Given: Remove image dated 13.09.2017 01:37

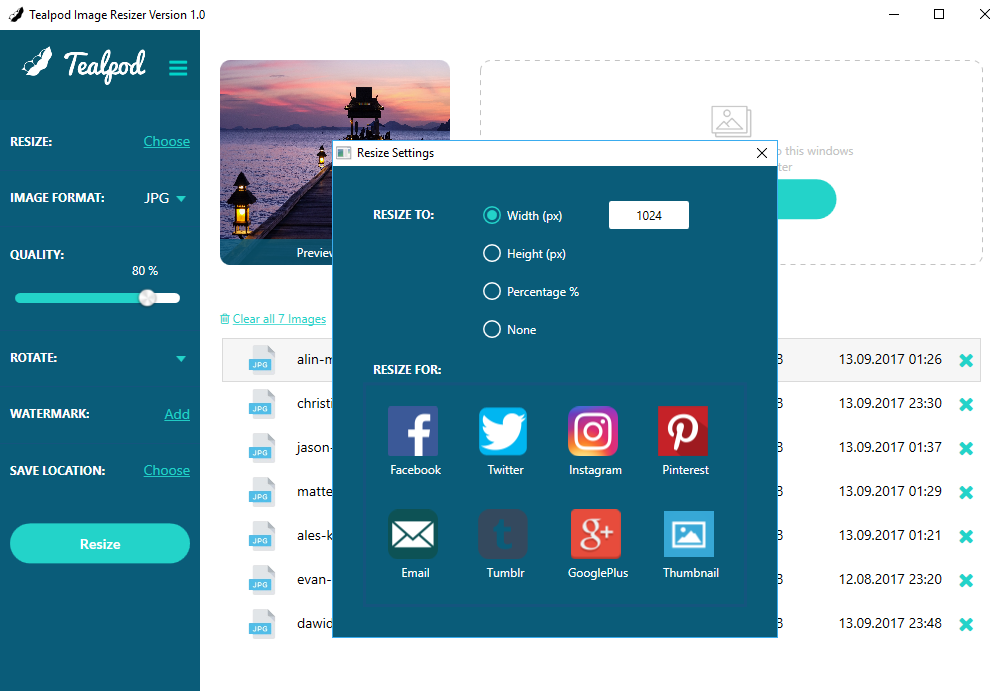Looking at the screenshot, I should 966,449.
